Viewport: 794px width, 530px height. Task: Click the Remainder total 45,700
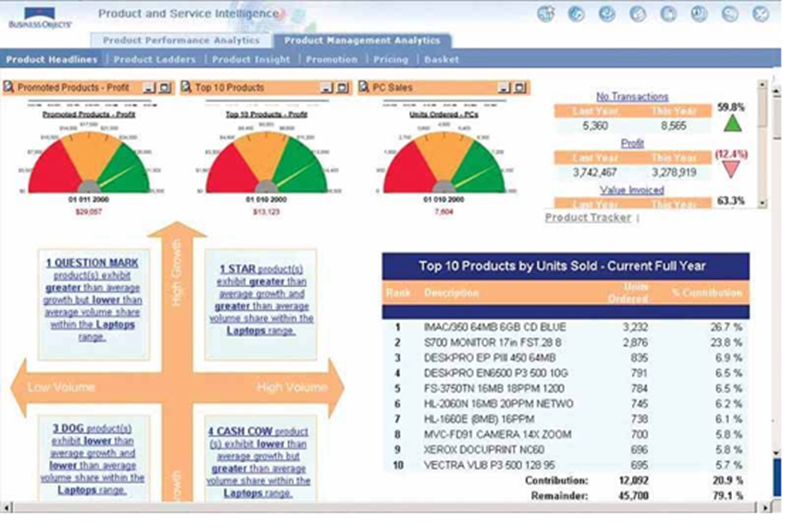(x=633, y=496)
